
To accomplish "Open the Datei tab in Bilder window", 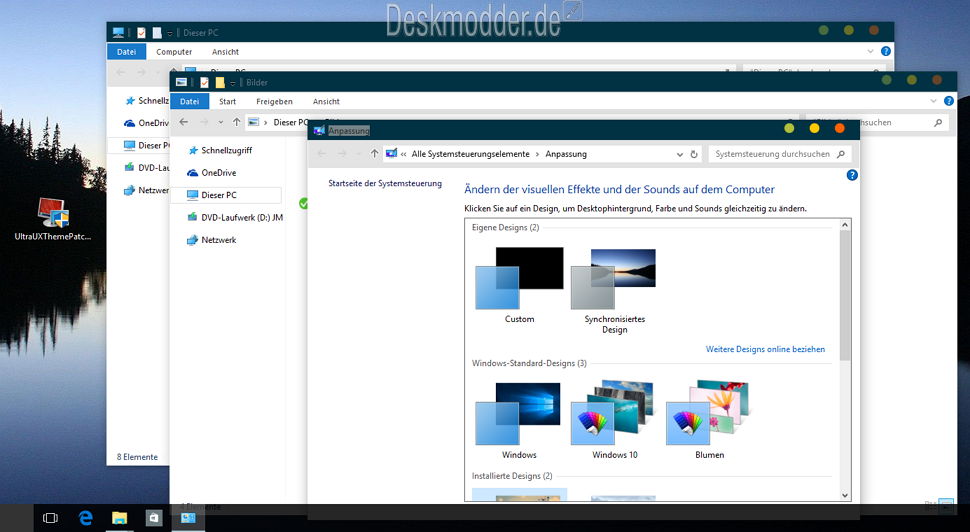I will click(x=189, y=101).
